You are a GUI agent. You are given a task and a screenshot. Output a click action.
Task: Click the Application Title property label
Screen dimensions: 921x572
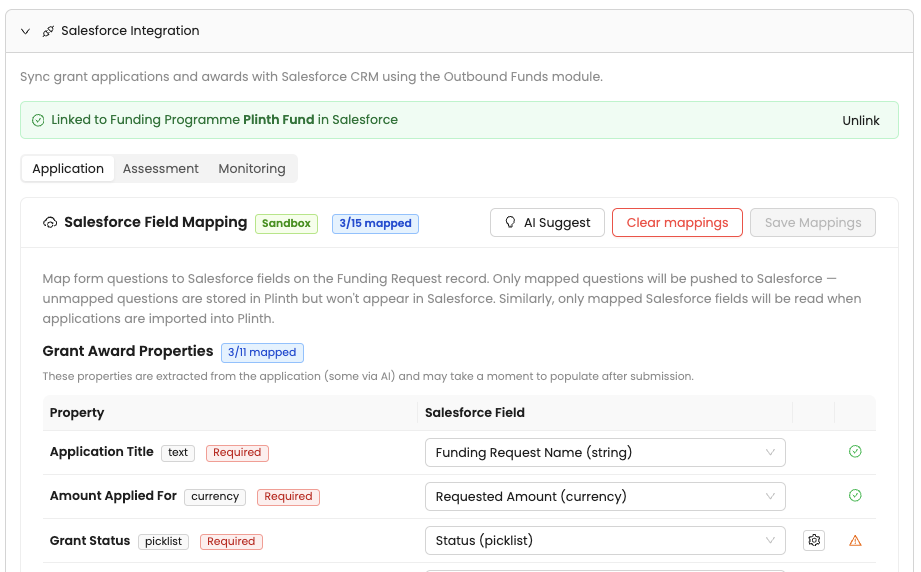pos(102,452)
